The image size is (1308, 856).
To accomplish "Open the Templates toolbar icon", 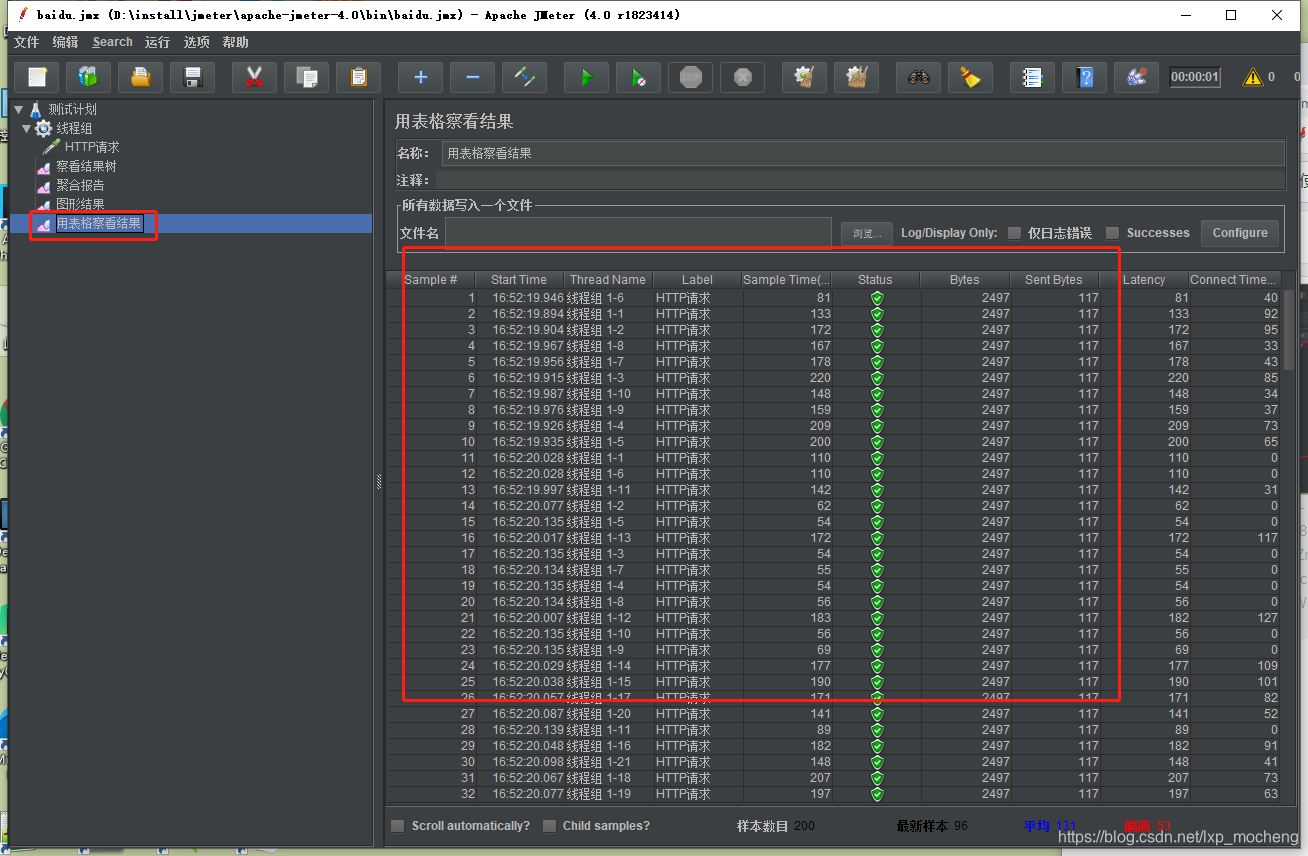I will (89, 77).
